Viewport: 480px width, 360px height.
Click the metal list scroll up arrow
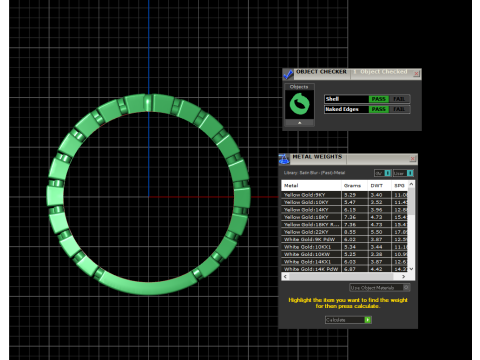[411, 184]
